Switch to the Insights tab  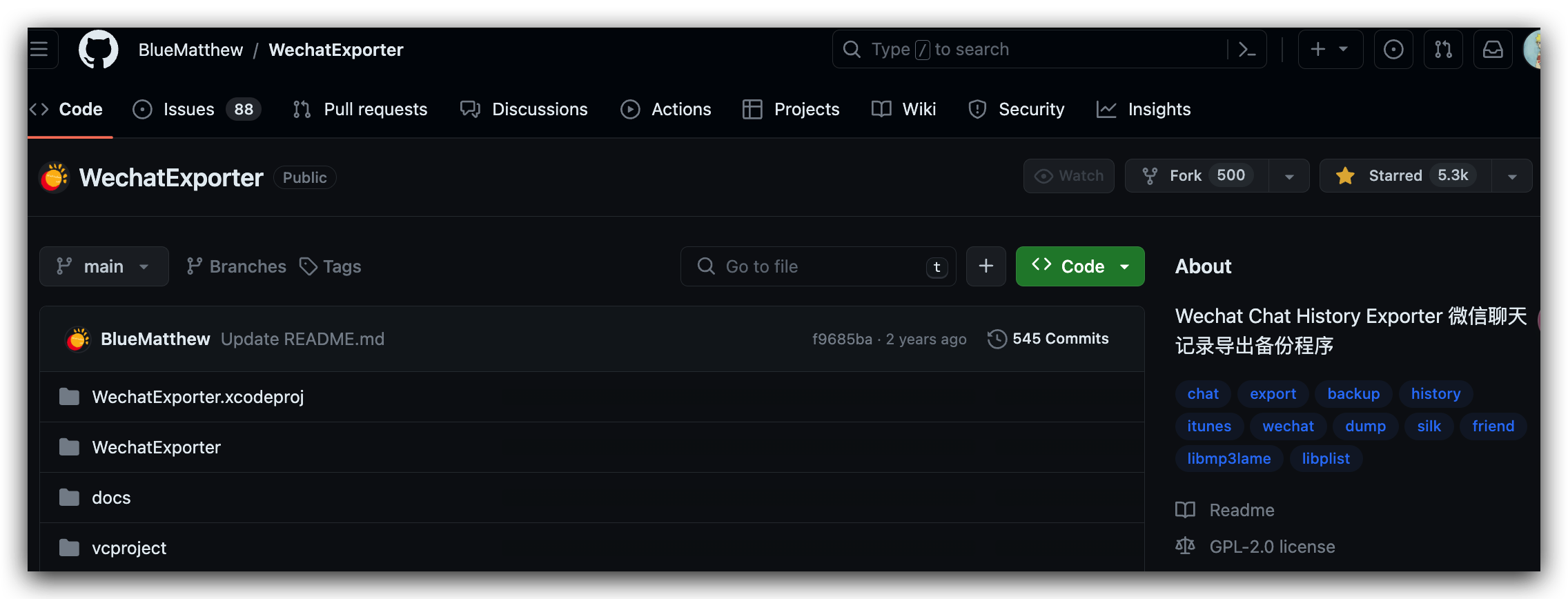tap(1144, 109)
